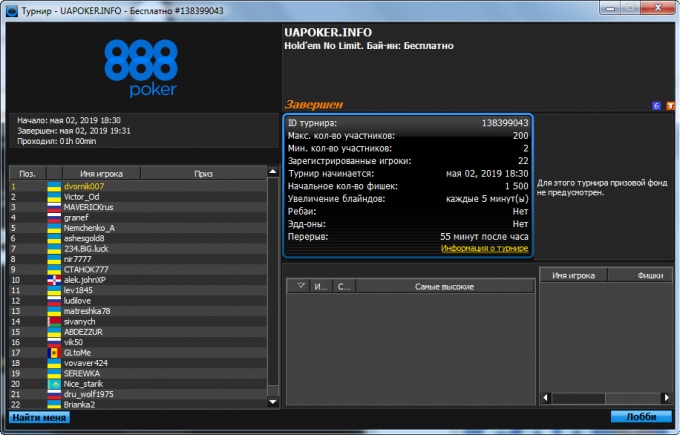Click the Kazakhstan flag next to Nice_starik

54,384
